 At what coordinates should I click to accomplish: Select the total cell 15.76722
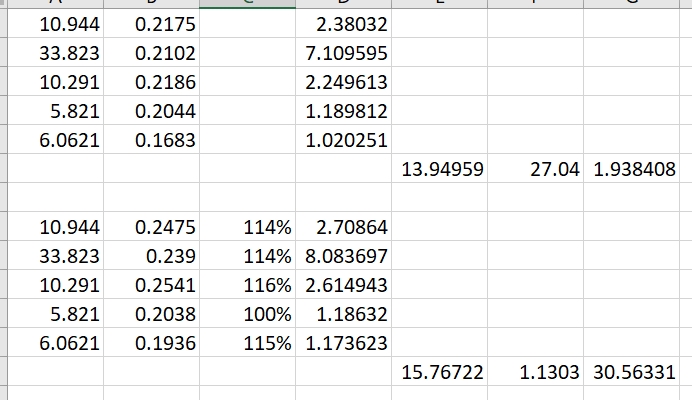point(440,372)
